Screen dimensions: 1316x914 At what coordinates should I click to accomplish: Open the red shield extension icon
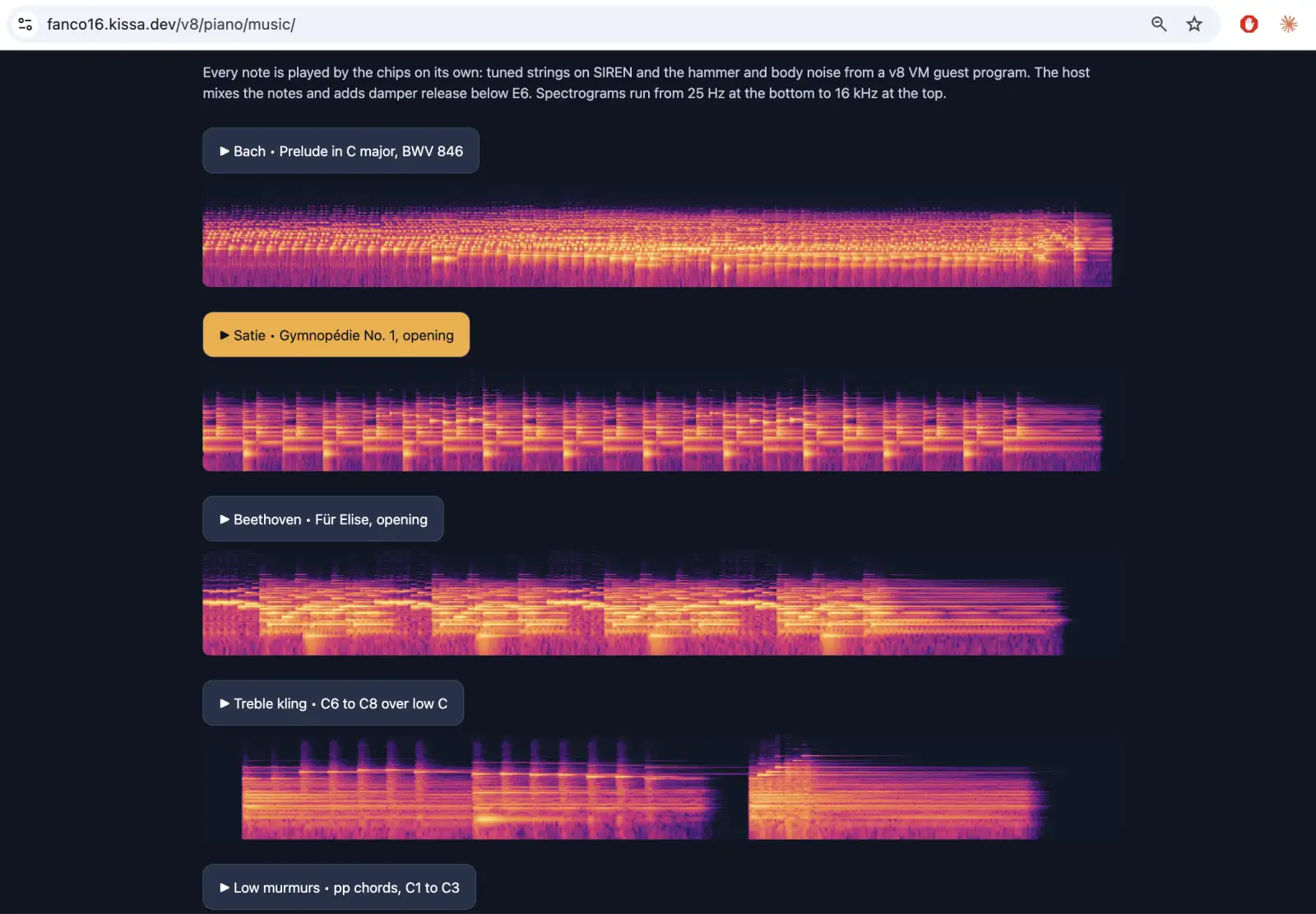[1249, 24]
